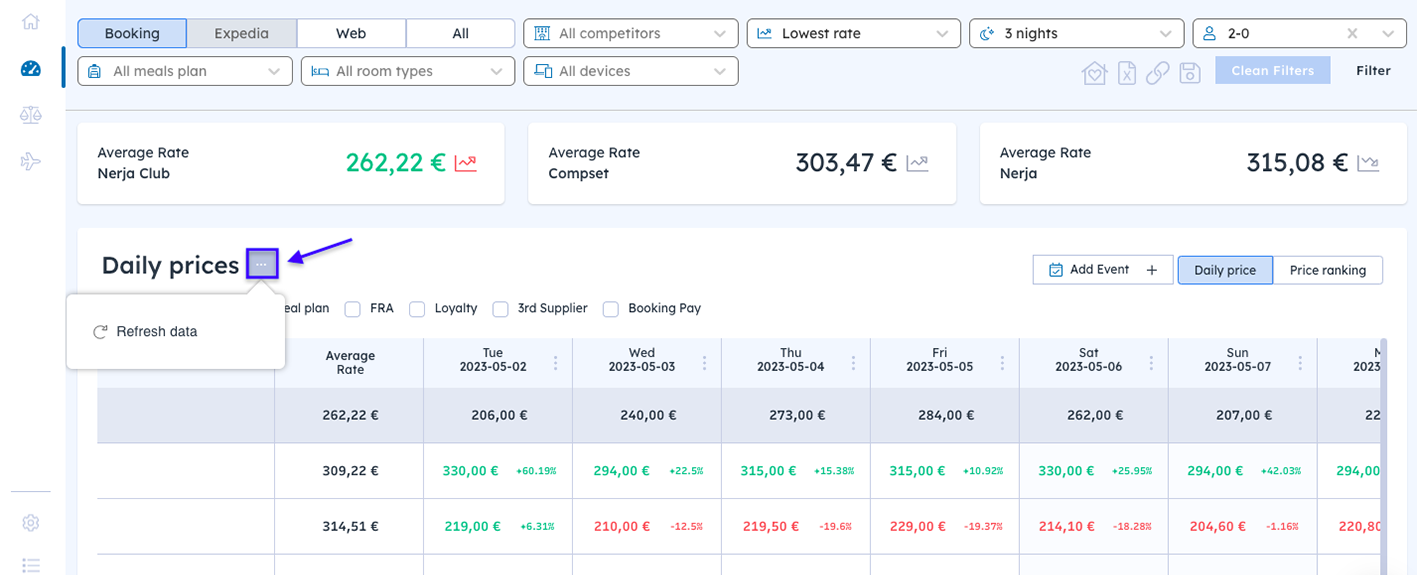Click trend icon next to 315,08 €
Screen dimensions: 1417x575
tap(1369, 163)
